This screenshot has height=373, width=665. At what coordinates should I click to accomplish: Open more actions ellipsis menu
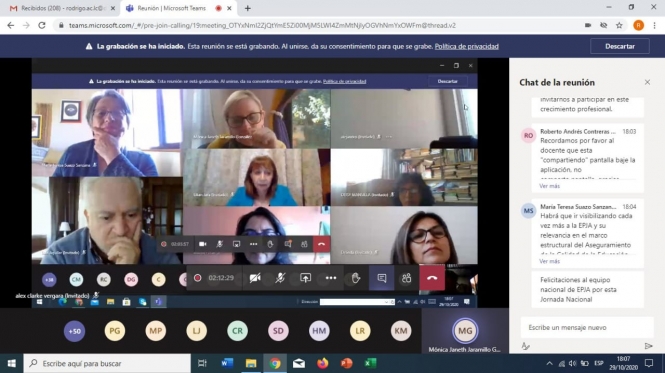tap(331, 278)
